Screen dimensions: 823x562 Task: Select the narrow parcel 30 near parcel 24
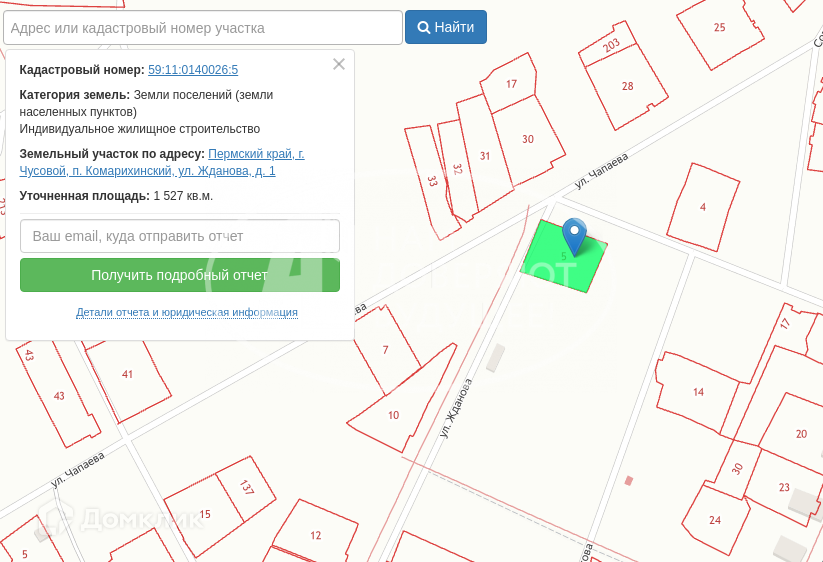point(737,469)
